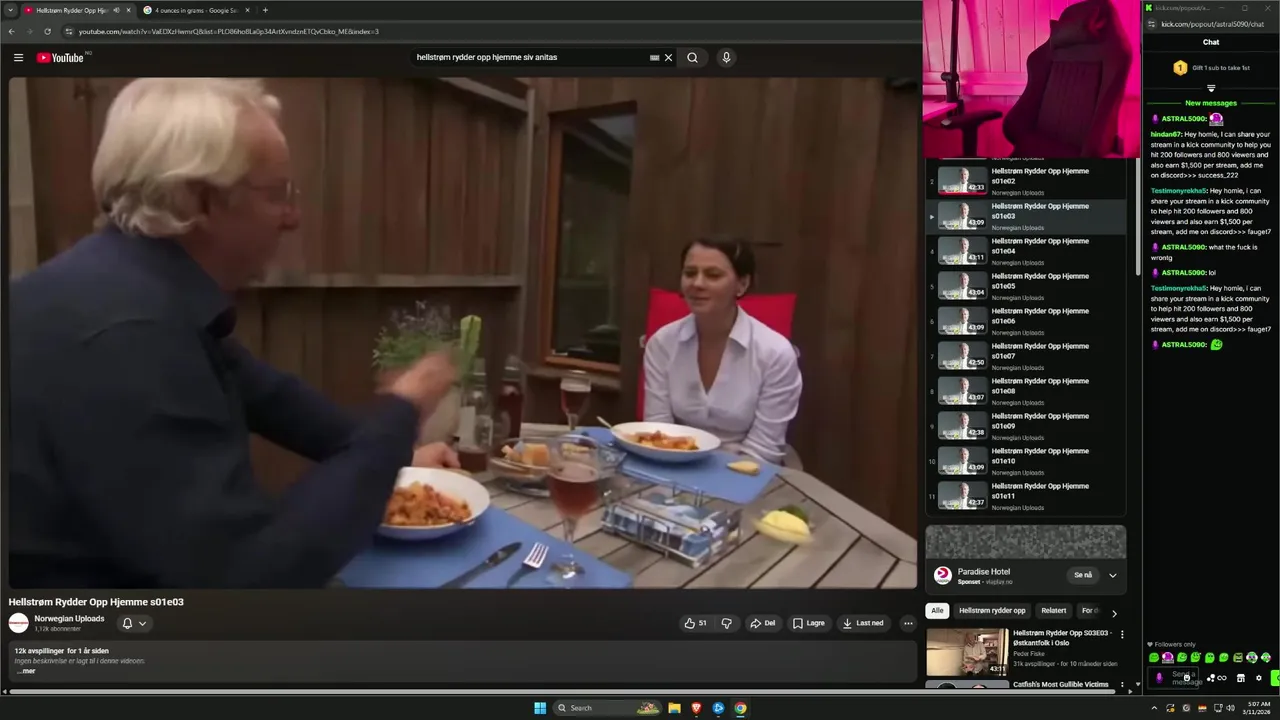The image size is (1280, 720).
Task: Reload the YouTube page
Action: (x=47, y=31)
